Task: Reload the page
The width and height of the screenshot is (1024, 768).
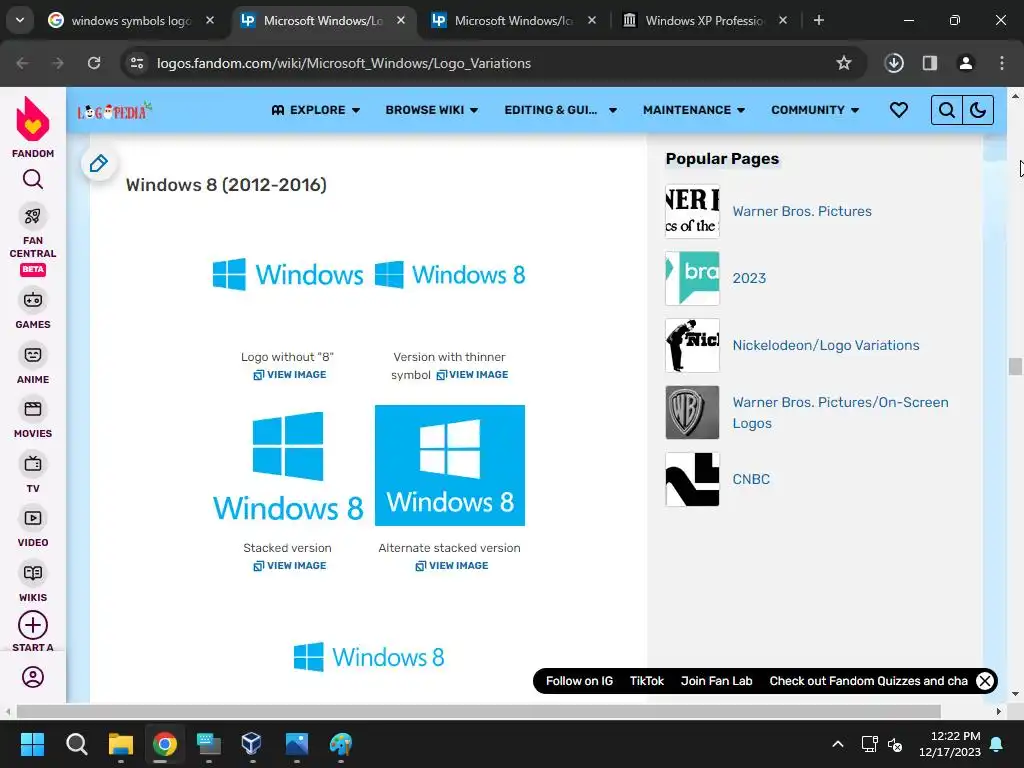Action: 94,63
